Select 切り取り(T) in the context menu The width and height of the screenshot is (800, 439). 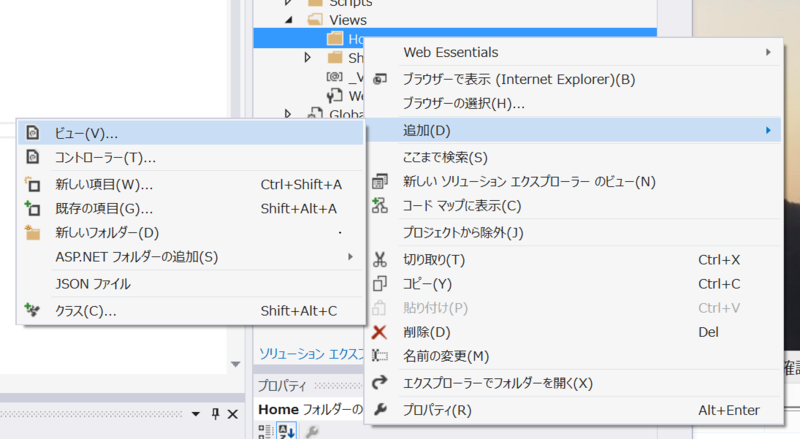[574, 260]
